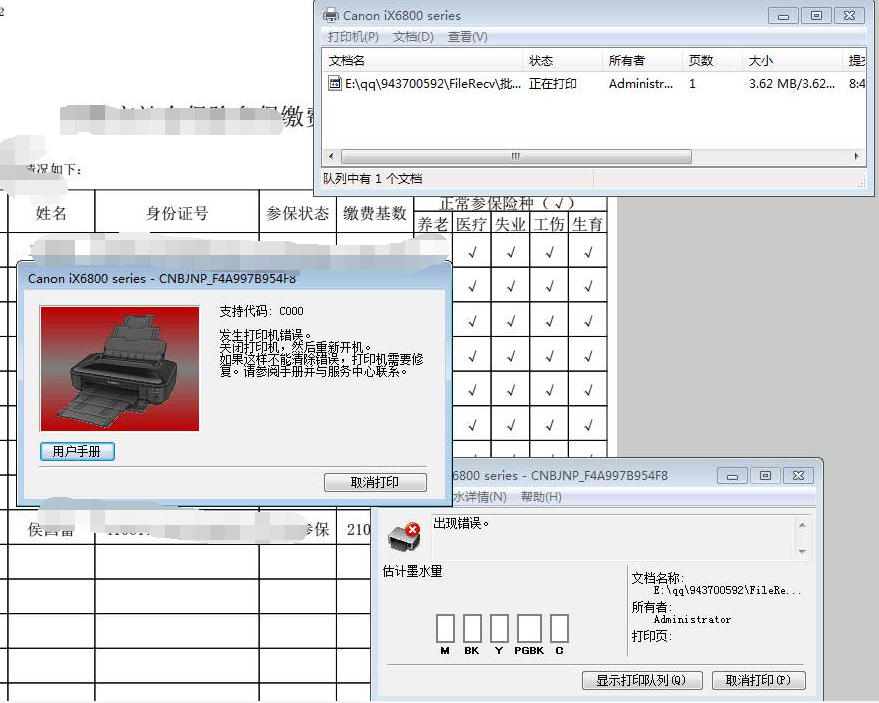Click the 身份证号 header in the document table

click(177, 213)
